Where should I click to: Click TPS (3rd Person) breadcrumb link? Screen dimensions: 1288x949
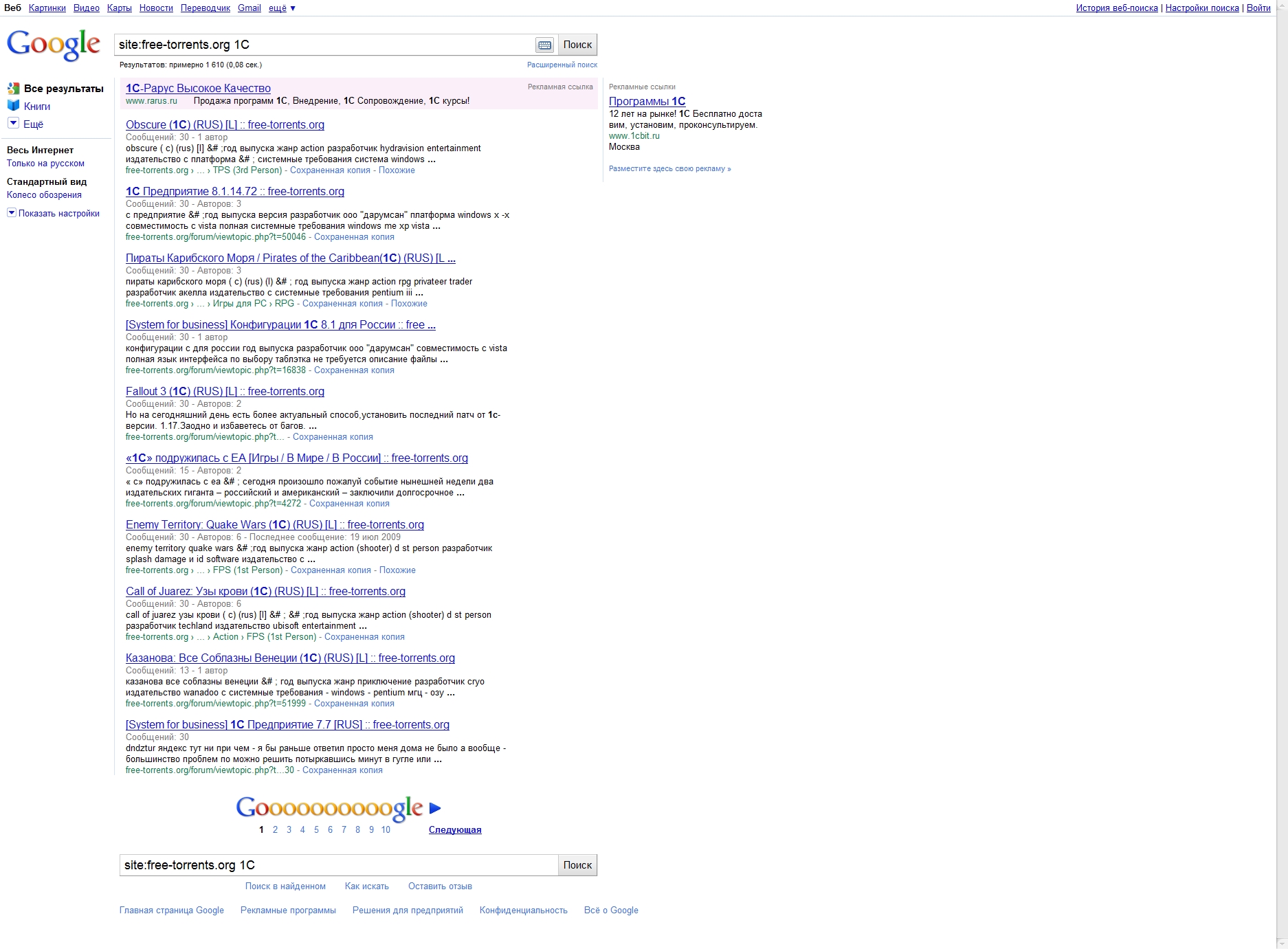(247, 170)
